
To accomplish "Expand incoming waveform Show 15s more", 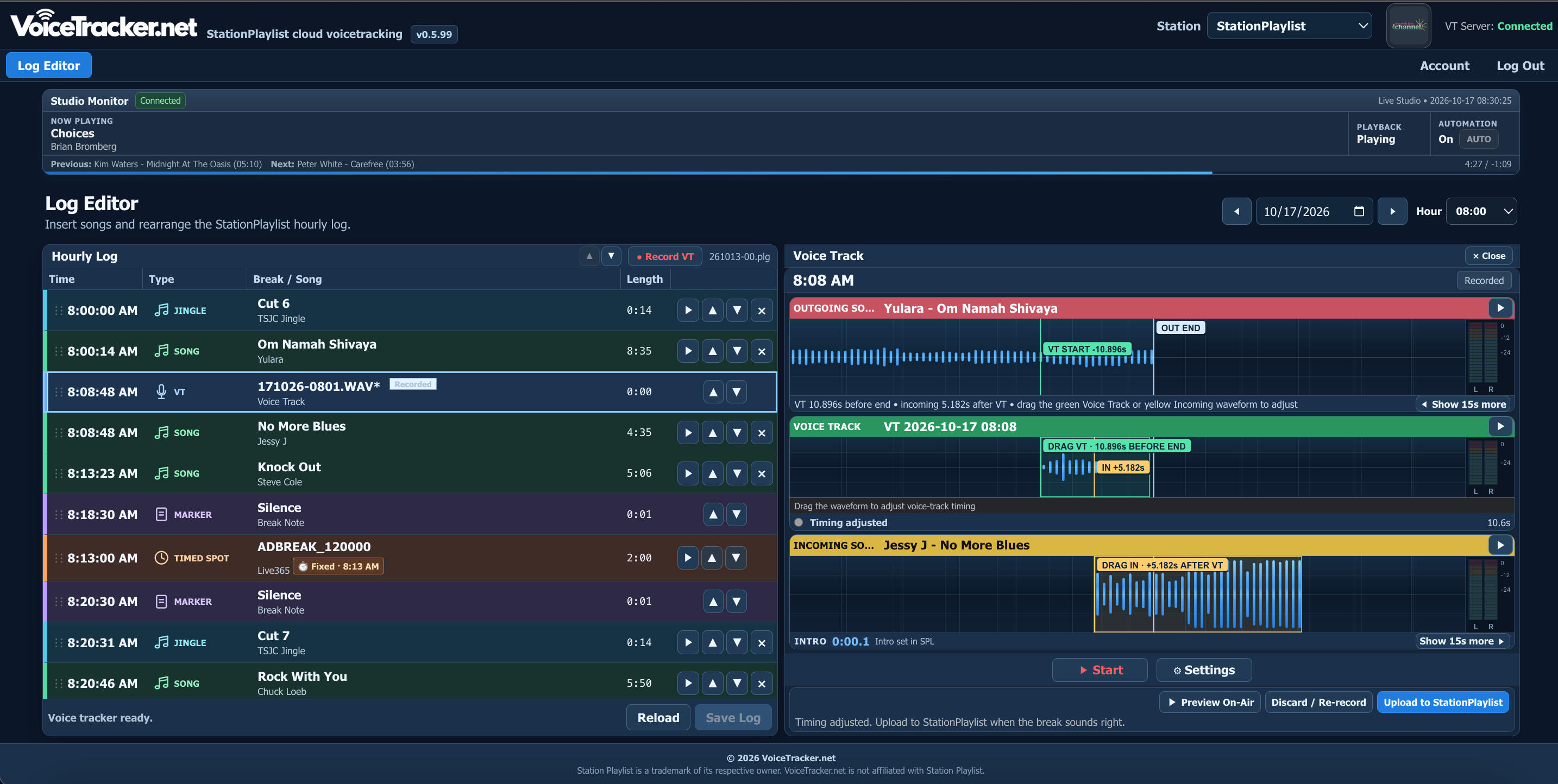I will pyautogui.click(x=1462, y=641).
